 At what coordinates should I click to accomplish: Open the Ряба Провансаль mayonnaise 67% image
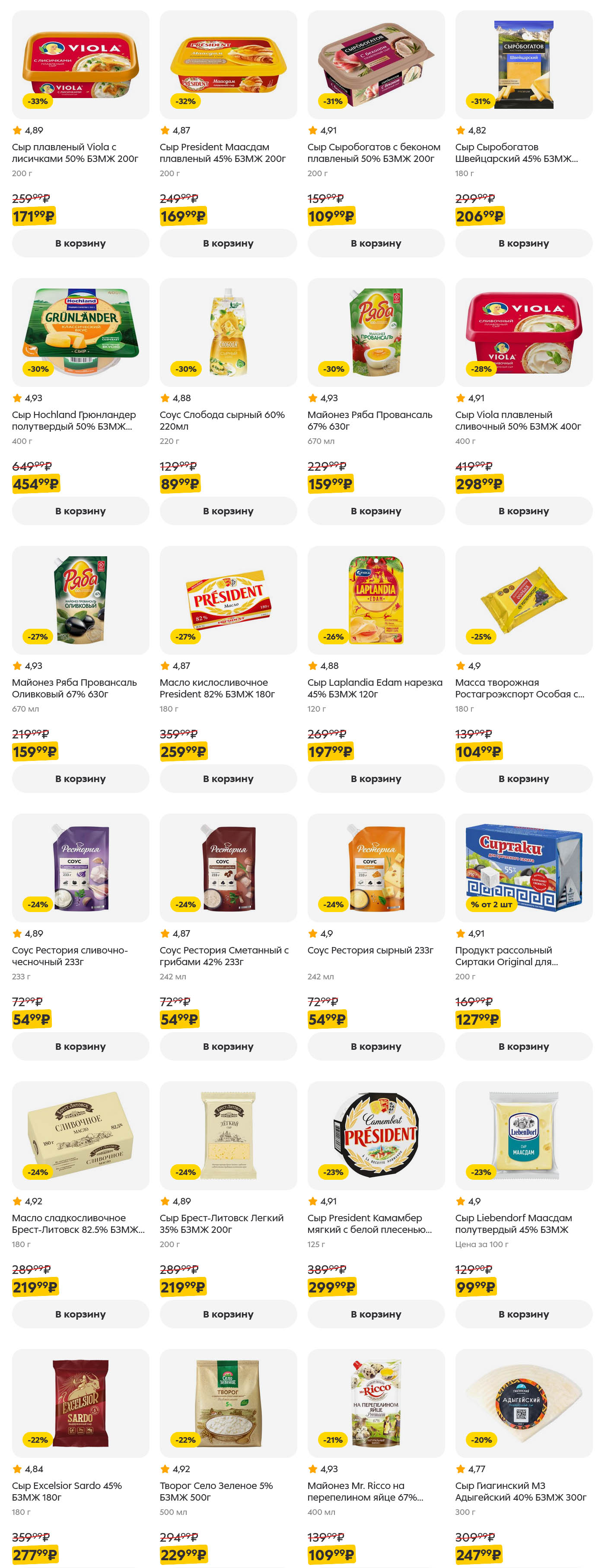[x=376, y=332]
